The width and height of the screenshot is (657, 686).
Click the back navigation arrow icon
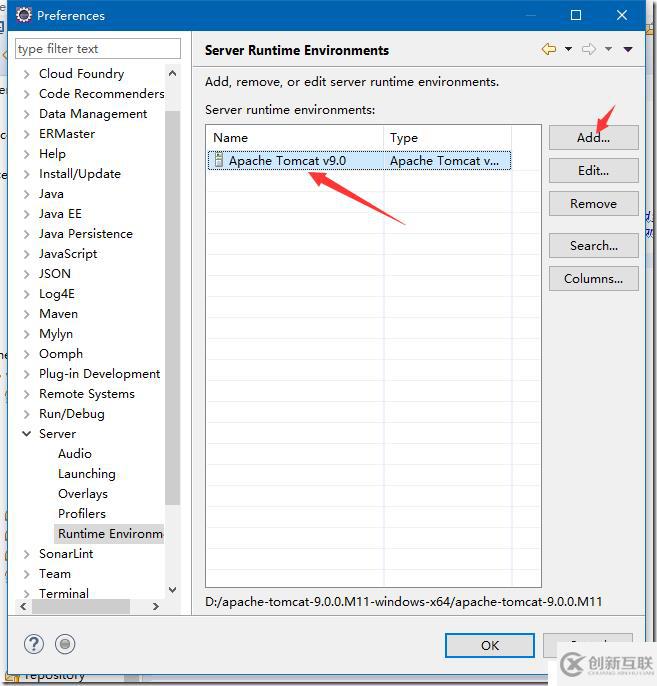tap(549, 49)
